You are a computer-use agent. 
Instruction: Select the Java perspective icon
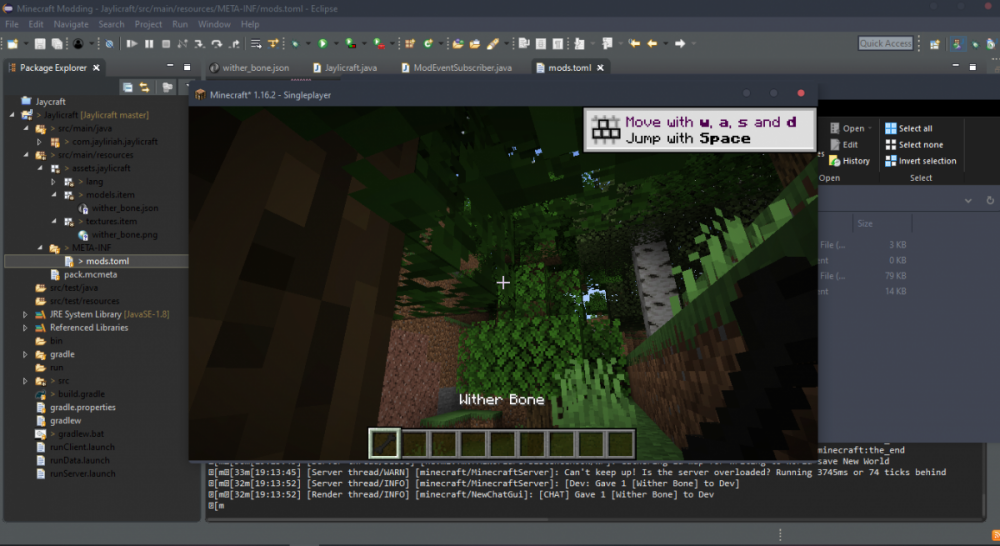click(x=957, y=43)
